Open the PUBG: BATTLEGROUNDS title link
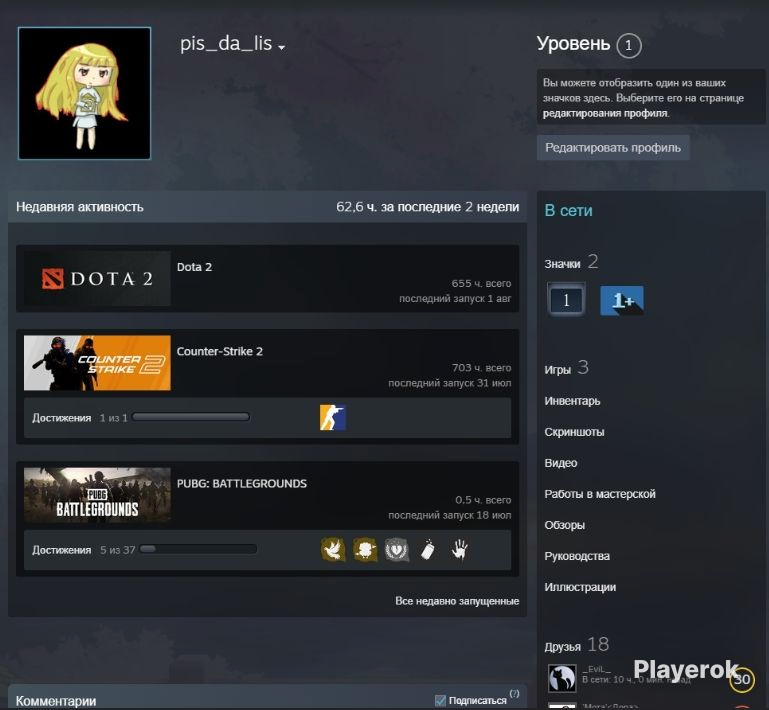The height and width of the screenshot is (710, 769). point(242,483)
